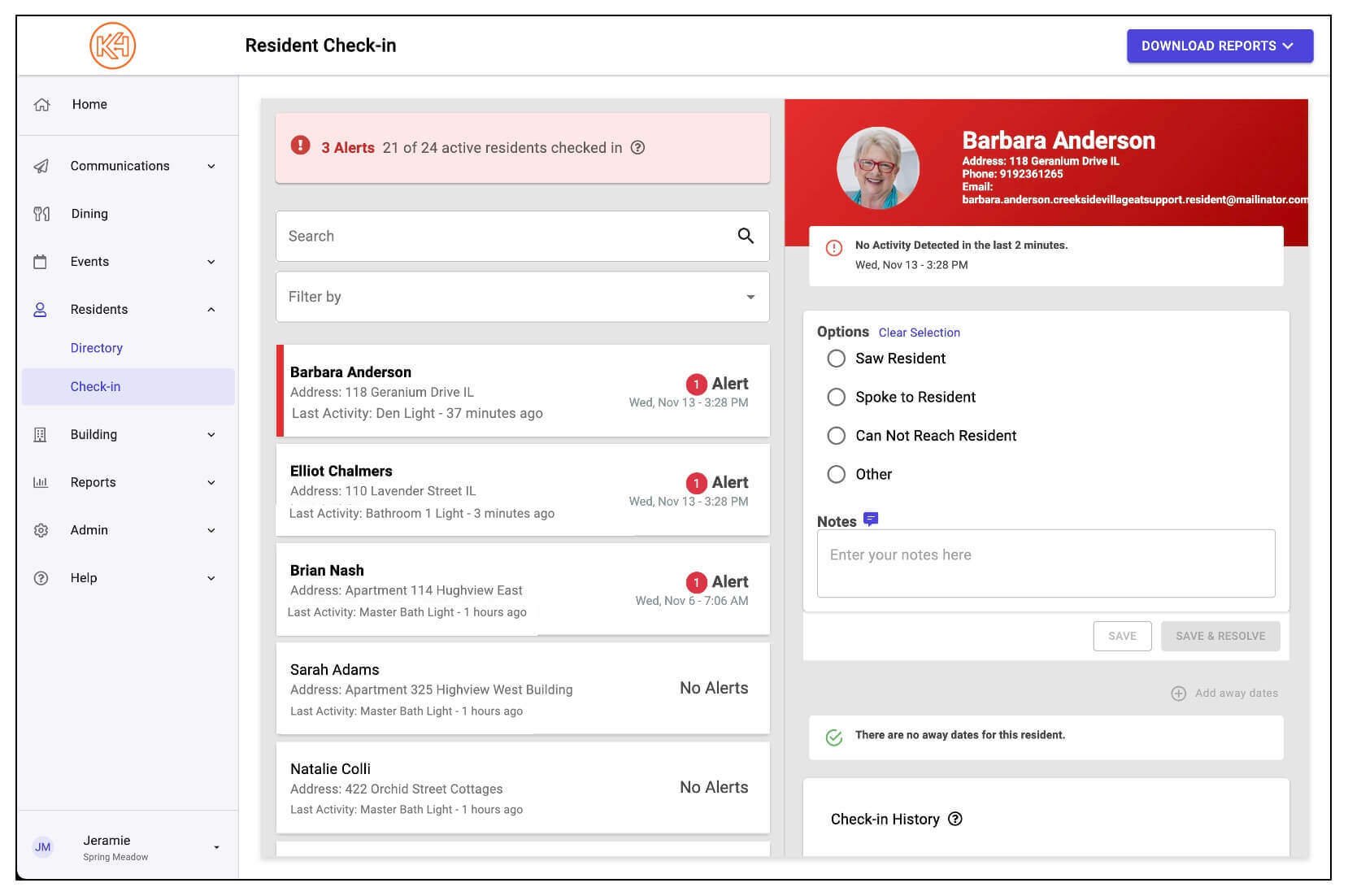The image size is (1348, 896).
Task: Collapse the Residents section
Action: click(x=212, y=309)
